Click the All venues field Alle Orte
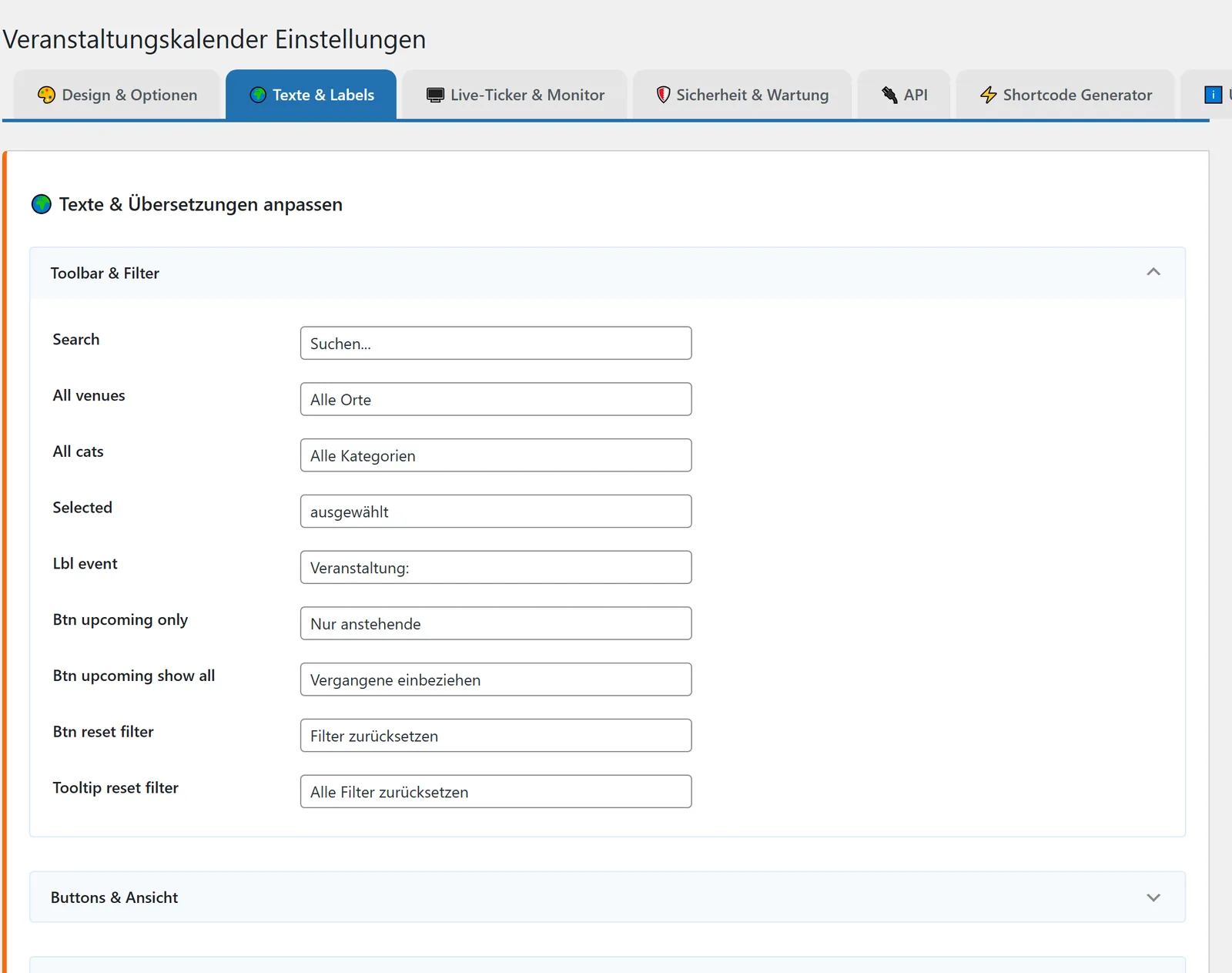 coord(496,399)
